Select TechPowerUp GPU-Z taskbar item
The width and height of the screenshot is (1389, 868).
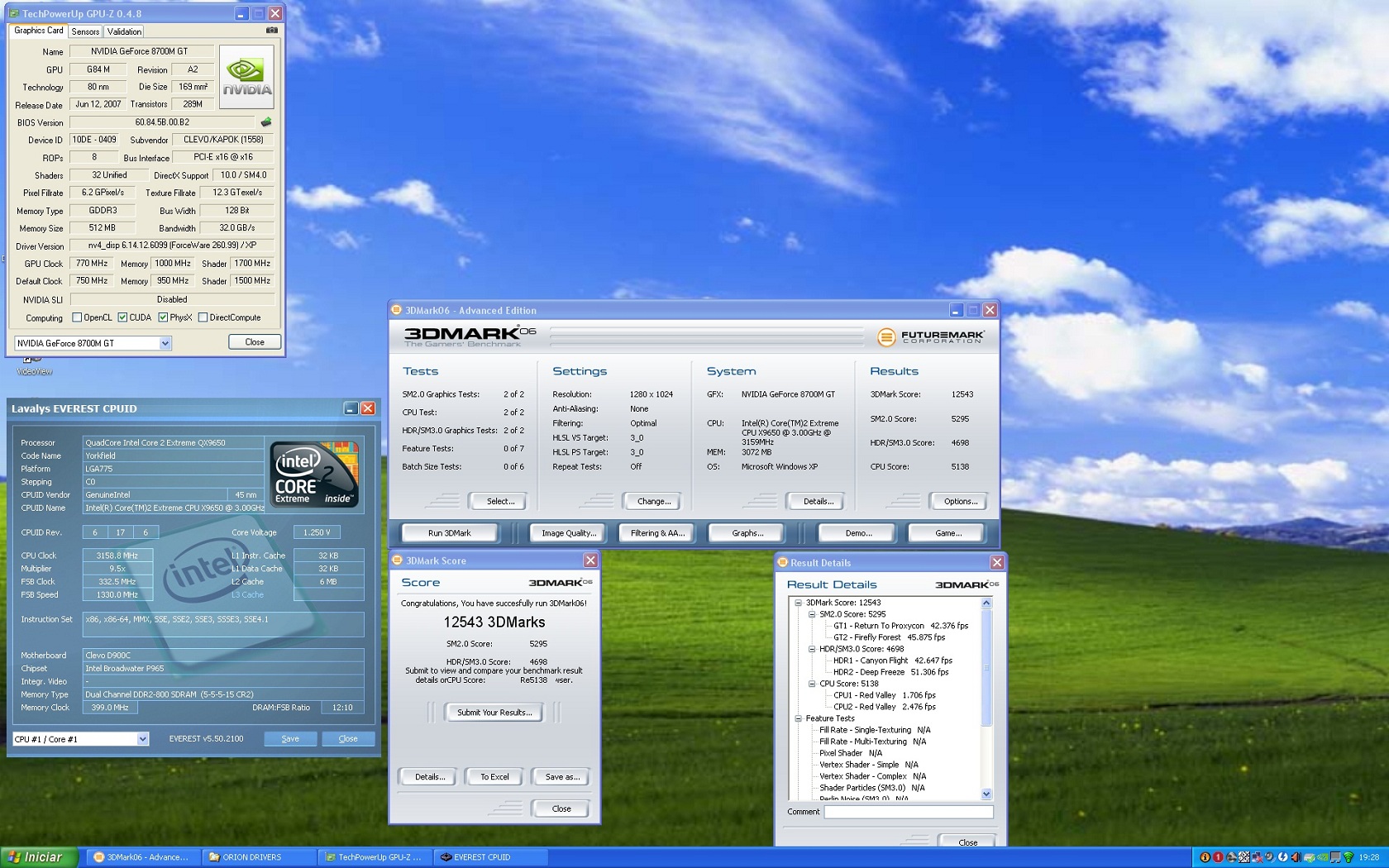[374, 857]
